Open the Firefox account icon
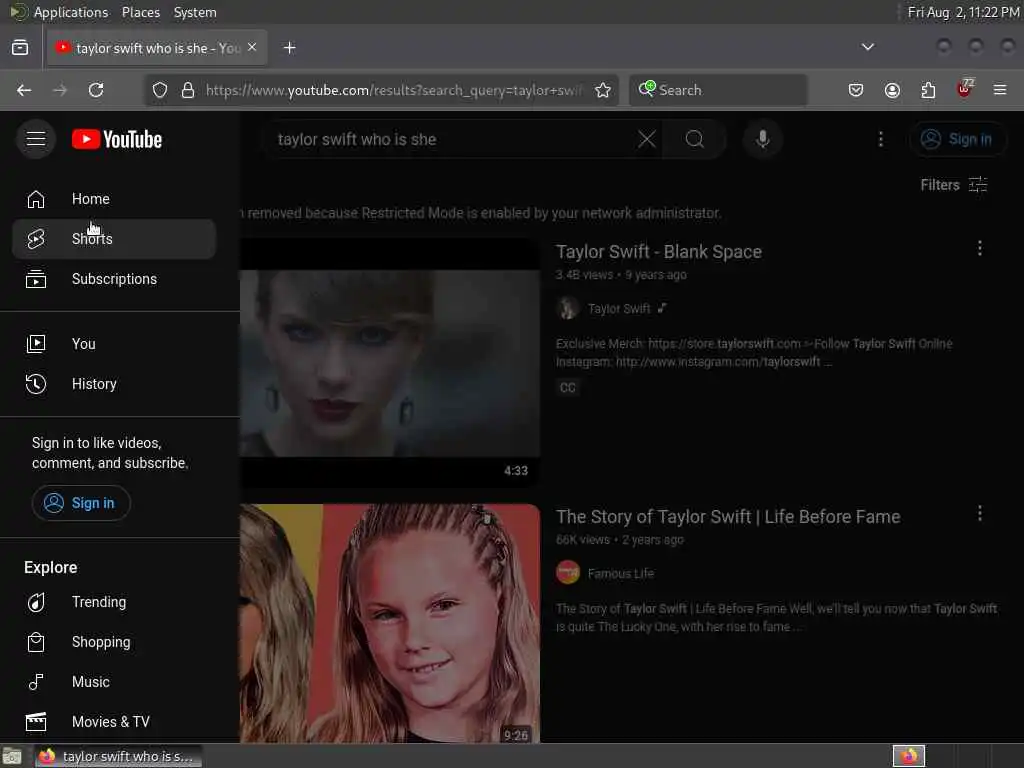This screenshot has height=768, width=1024. tap(892, 90)
